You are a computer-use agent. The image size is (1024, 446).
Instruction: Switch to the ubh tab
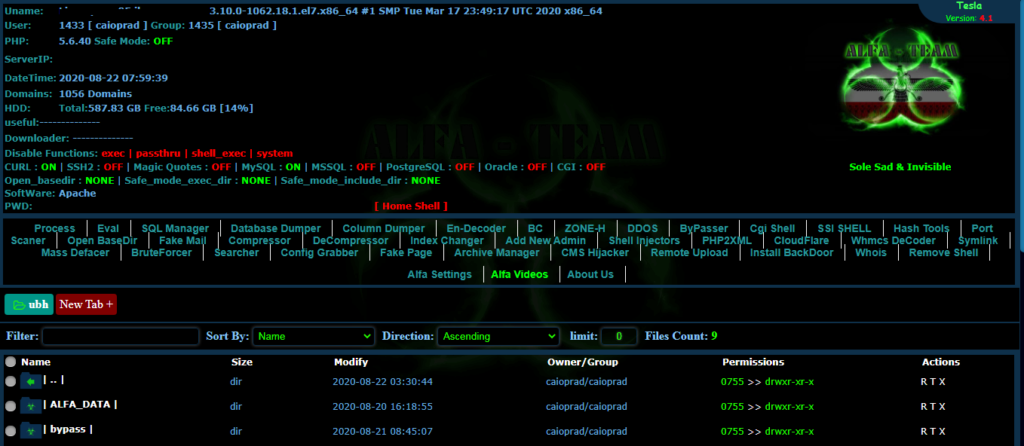[29, 304]
